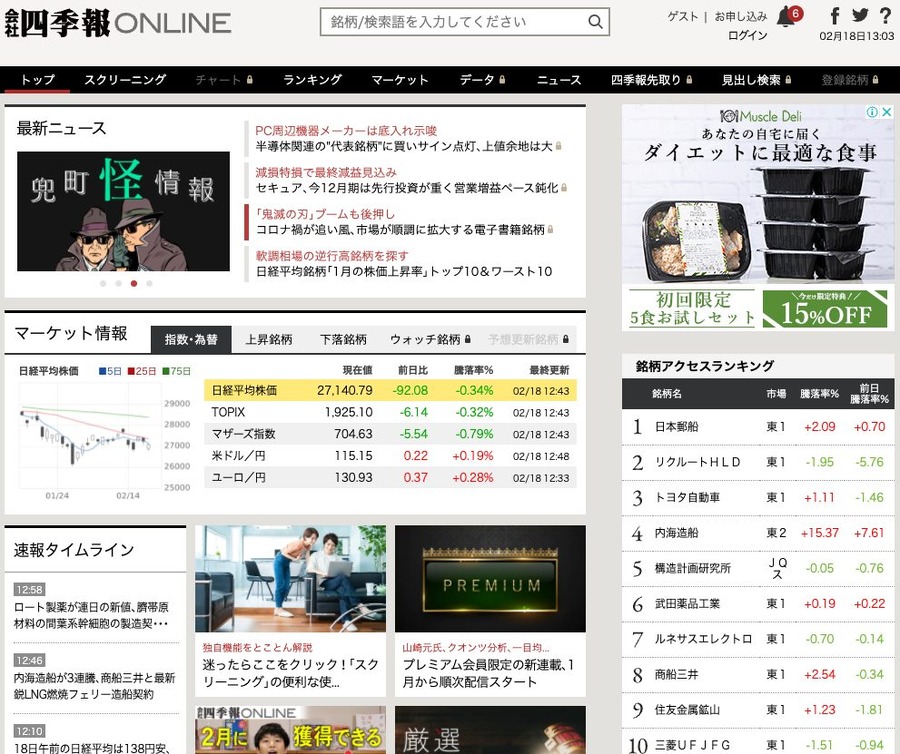900x754 pixels.
Task: Select the トップ navigation tab
Action: pos(37,80)
